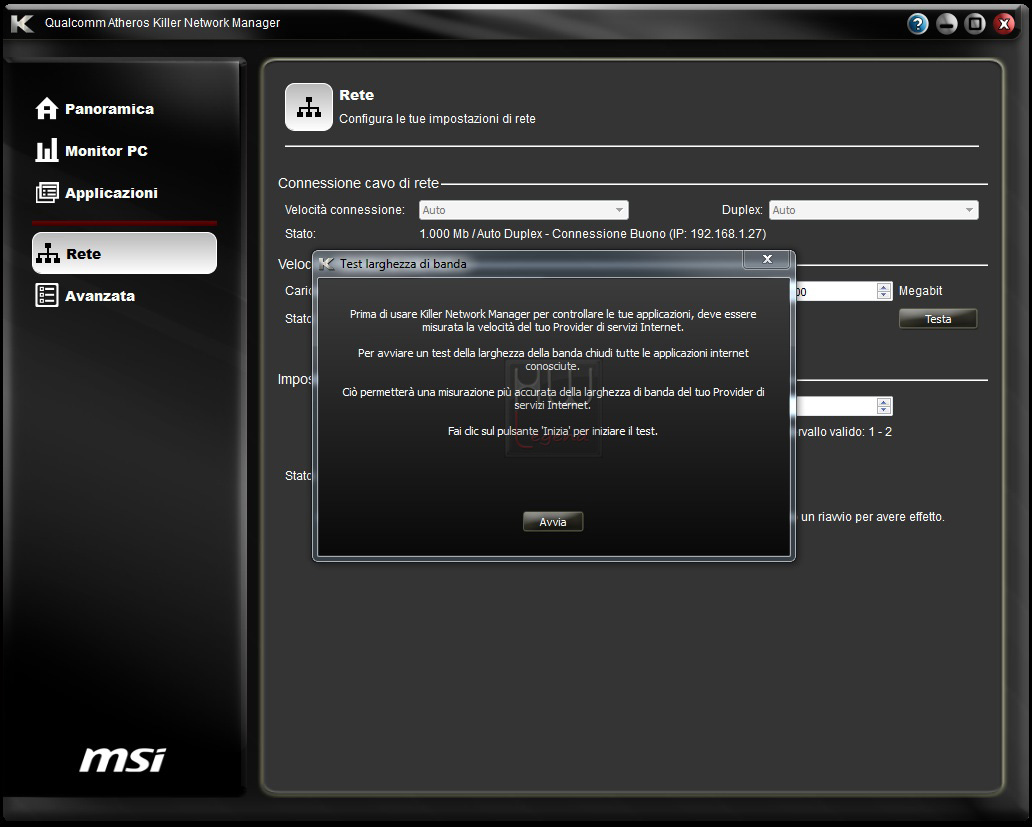Click the K icon in dialog title
The image size is (1032, 827).
coord(326,264)
